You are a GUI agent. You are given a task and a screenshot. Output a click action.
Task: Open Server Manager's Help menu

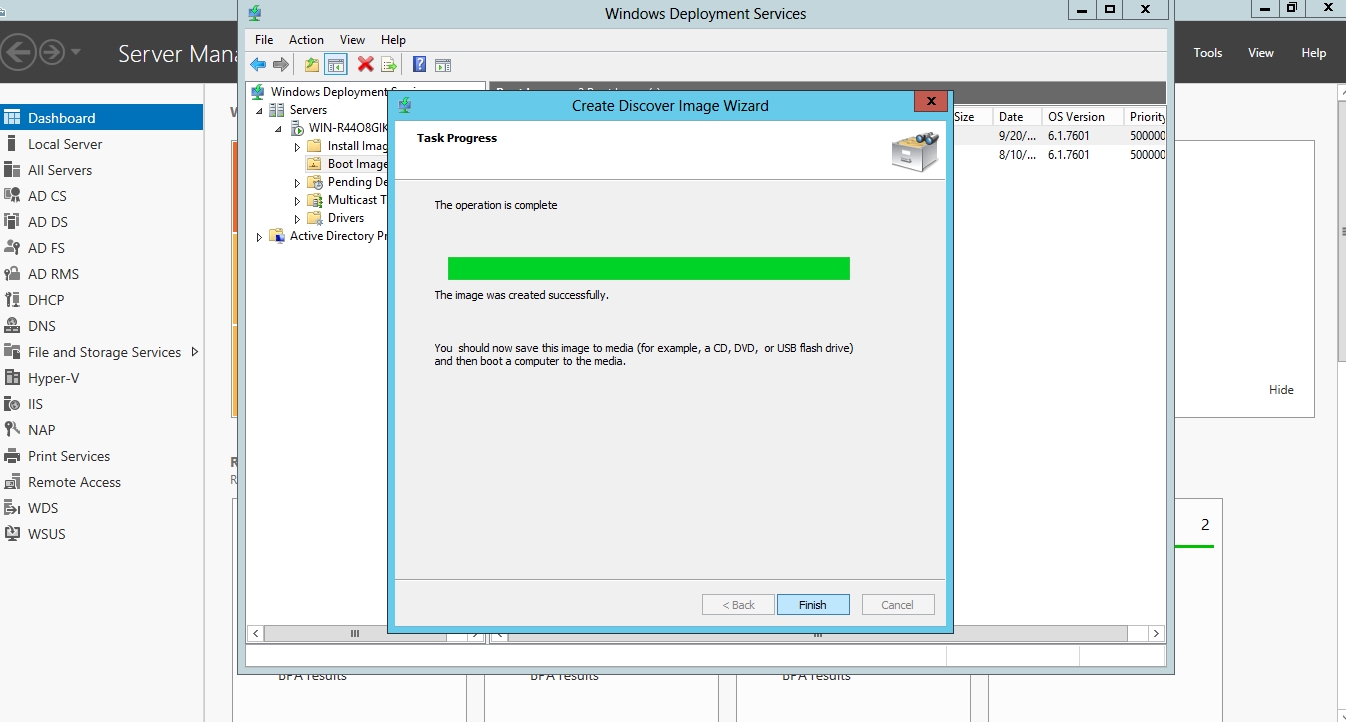pos(1314,53)
